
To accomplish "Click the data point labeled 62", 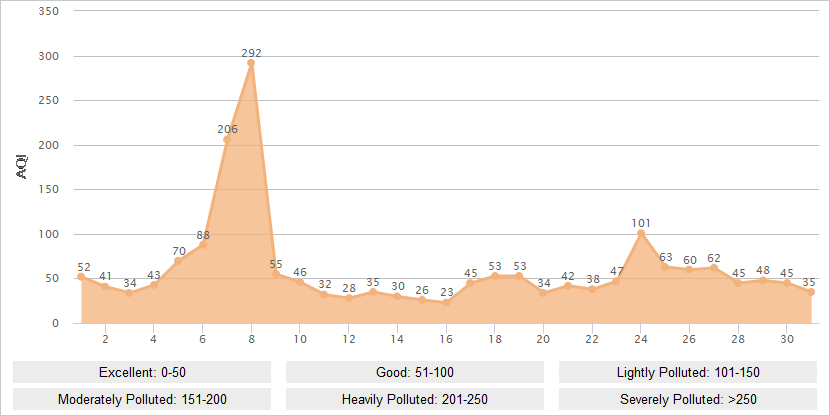I will coord(714,268).
